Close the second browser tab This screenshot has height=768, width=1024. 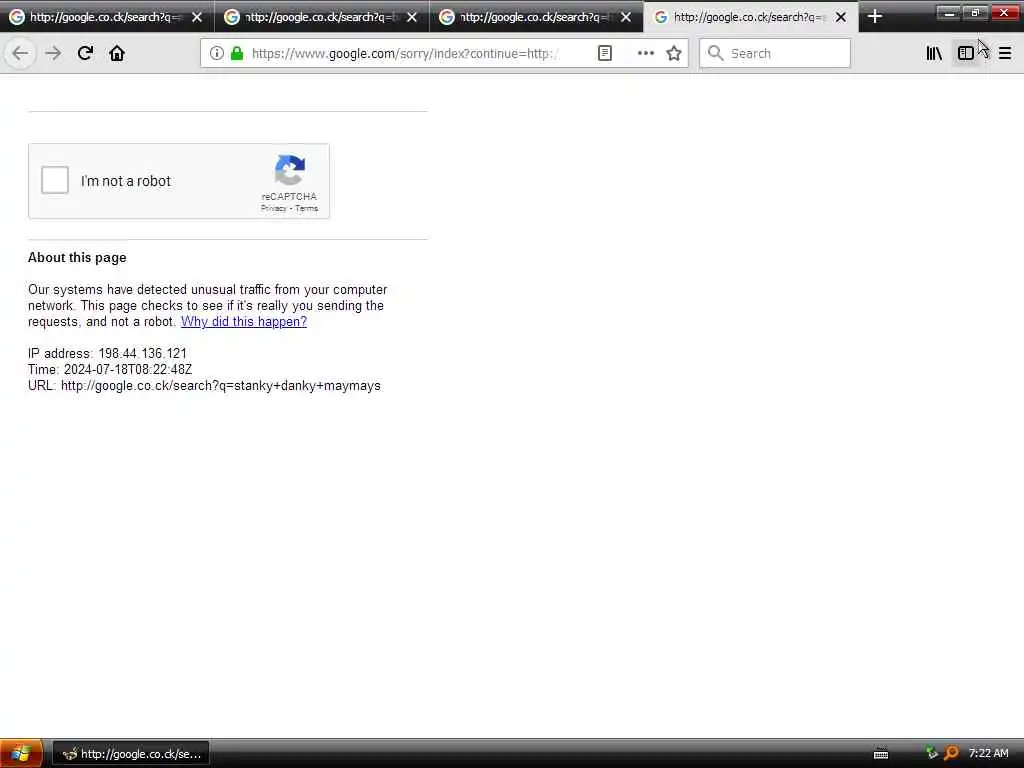click(411, 17)
